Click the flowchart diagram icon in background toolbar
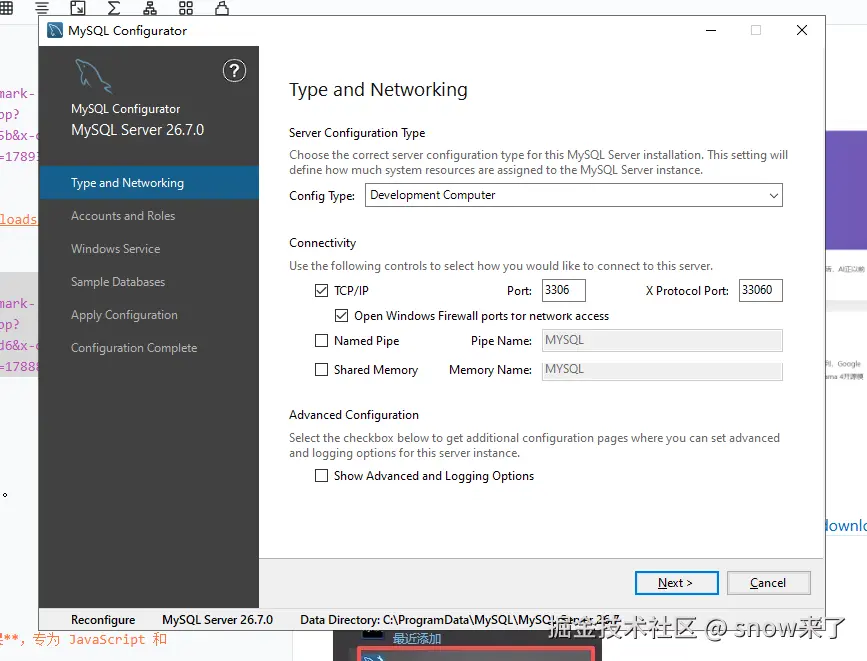The image size is (867, 661). 150,8
